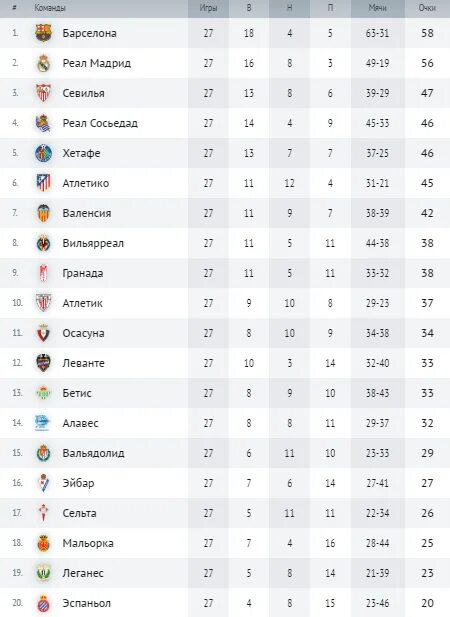Open the Villarreal yellow crest

click(43, 243)
